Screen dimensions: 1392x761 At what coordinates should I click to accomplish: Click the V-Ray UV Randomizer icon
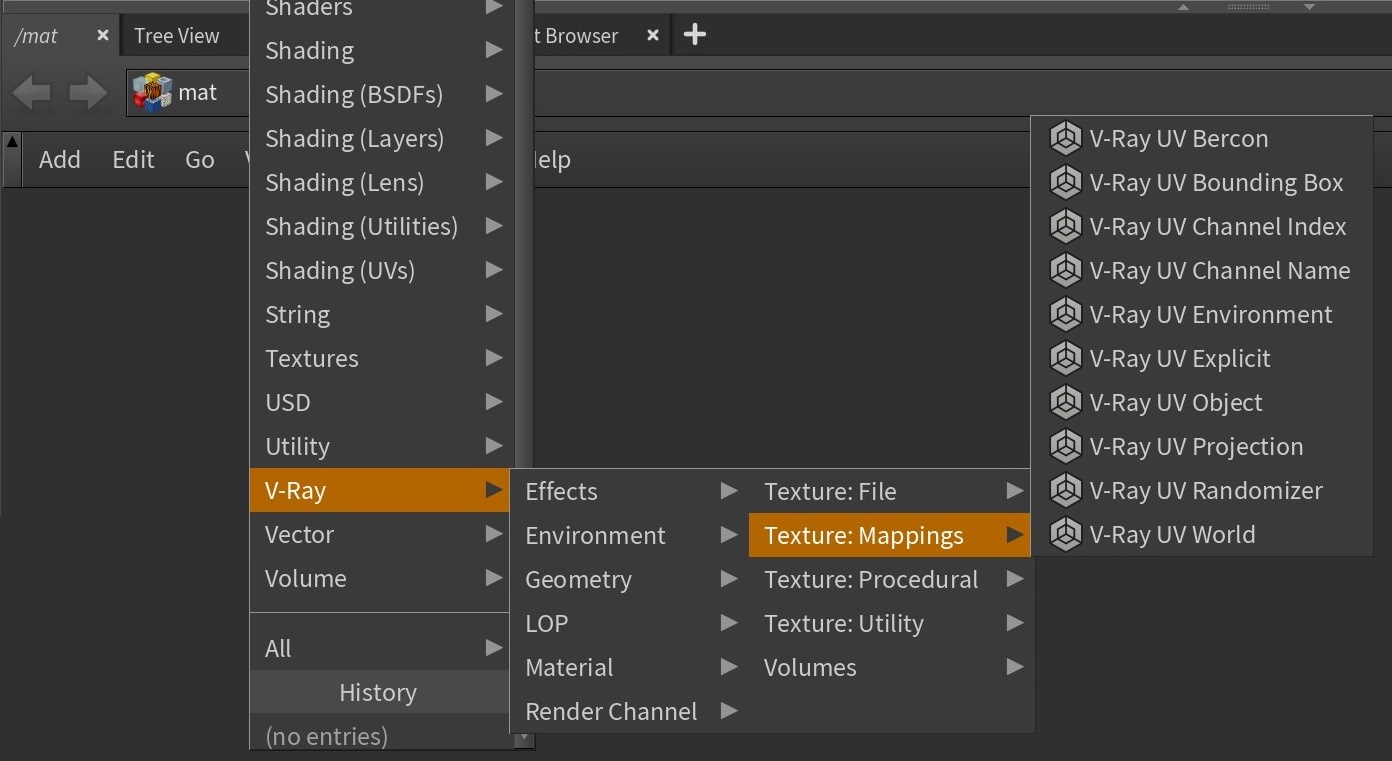[1065, 490]
